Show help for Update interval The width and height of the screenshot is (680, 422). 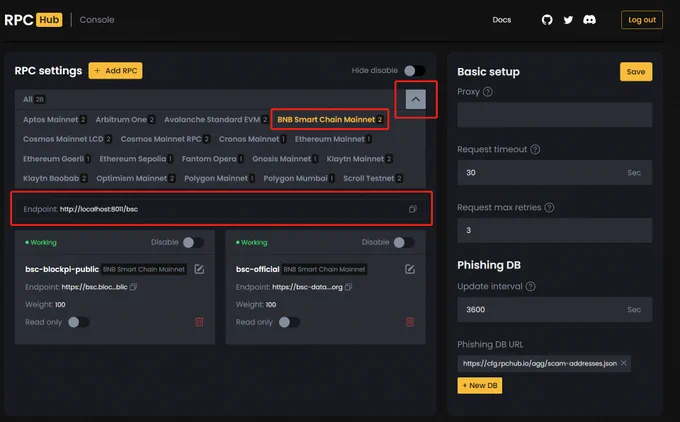pos(530,286)
